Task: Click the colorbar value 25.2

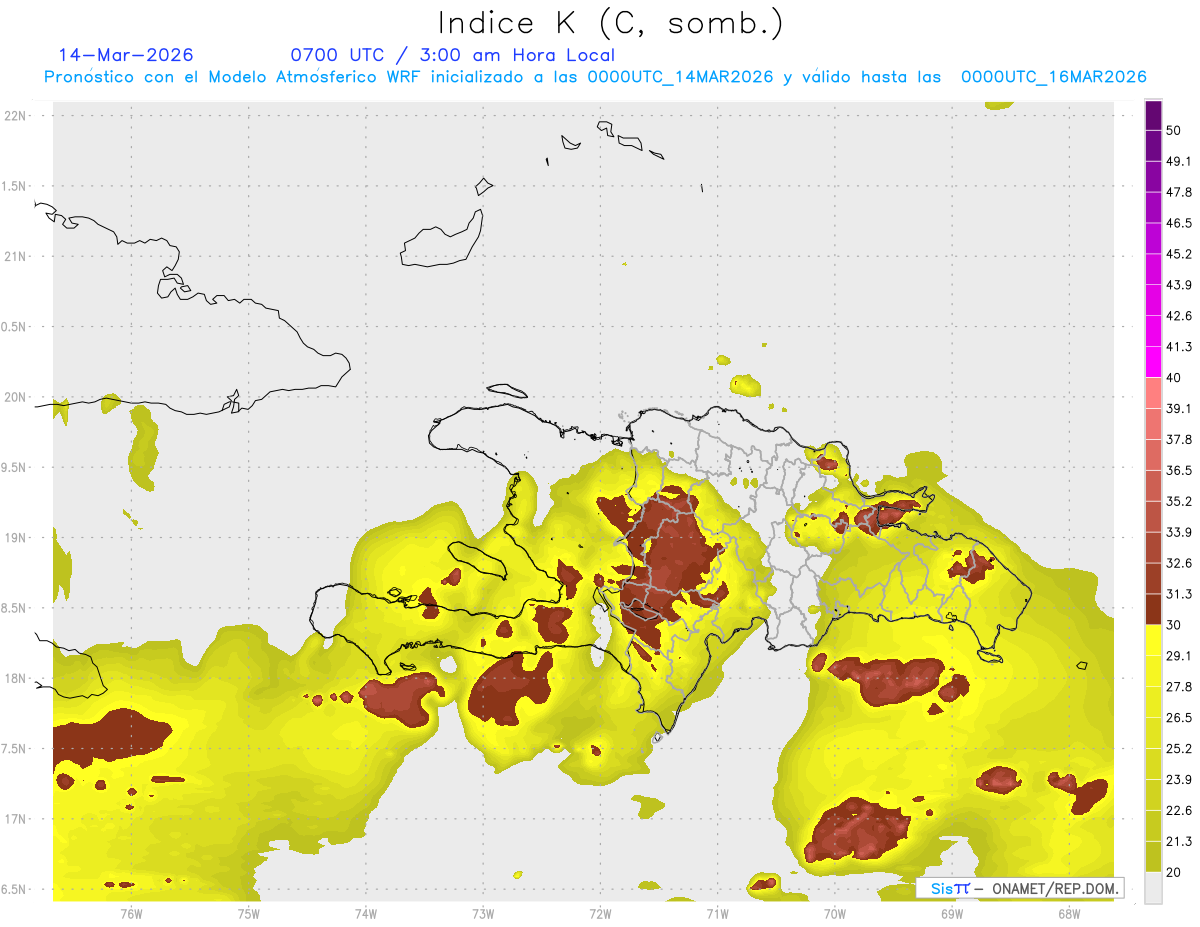Action: [x=1180, y=748]
